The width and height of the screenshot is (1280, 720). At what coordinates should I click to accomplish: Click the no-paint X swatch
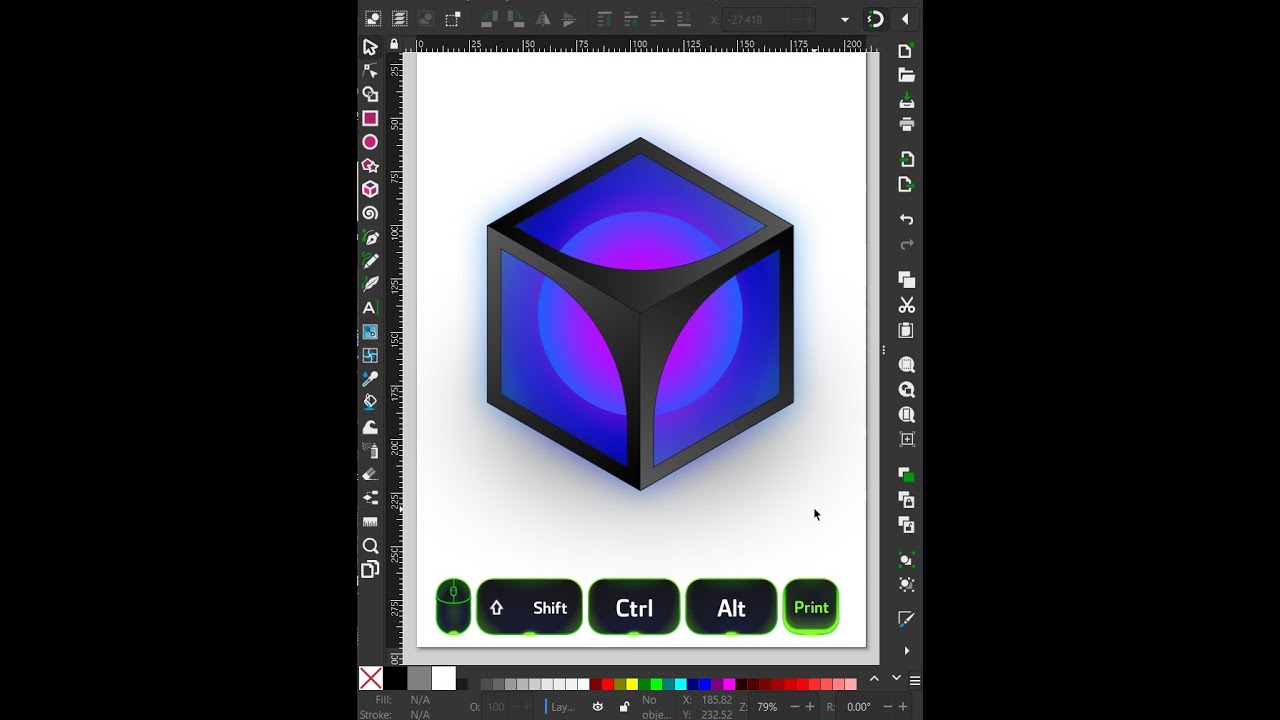pyautogui.click(x=371, y=679)
